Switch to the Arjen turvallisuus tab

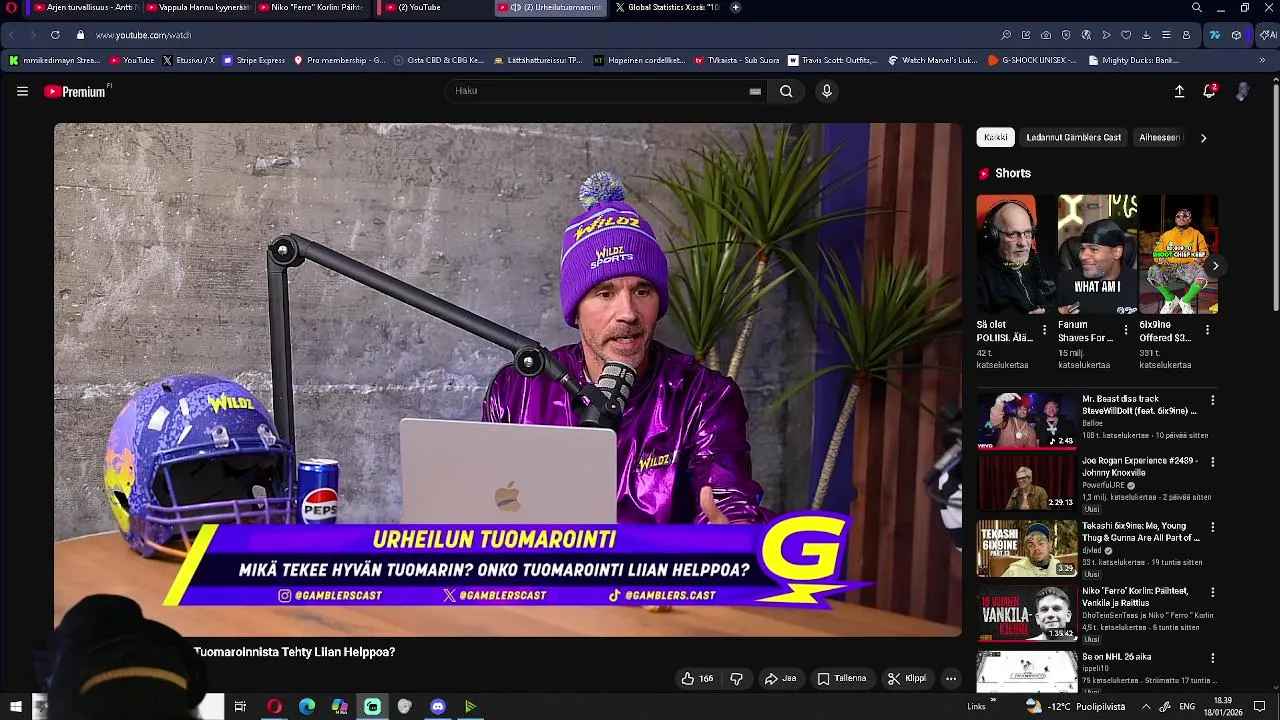pos(85,7)
